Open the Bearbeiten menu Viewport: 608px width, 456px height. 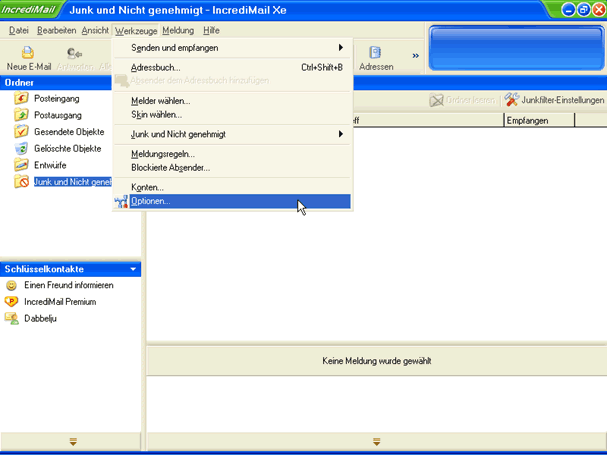click(x=57, y=30)
